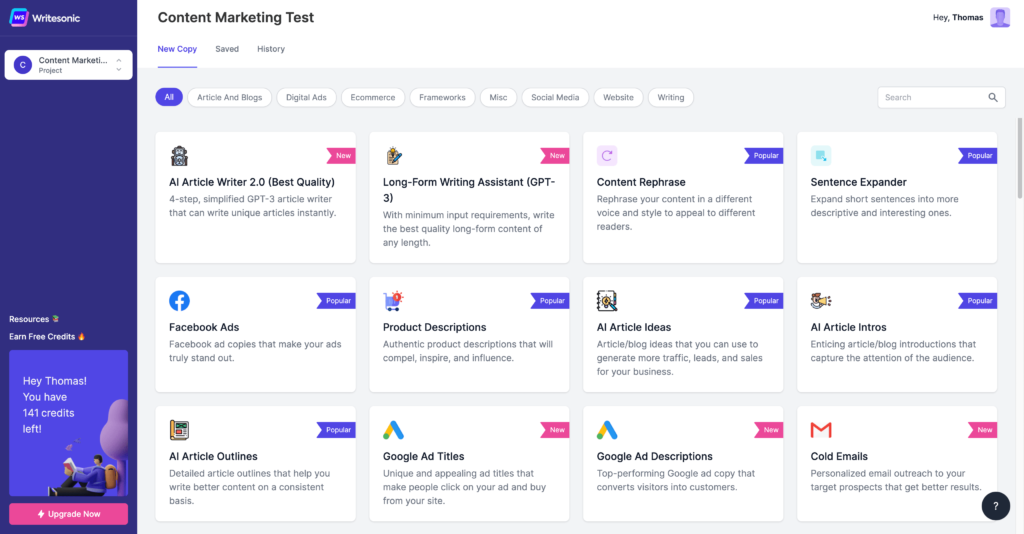Image resolution: width=1024 pixels, height=534 pixels.
Task: Filter by Digital Ads category
Action: coord(306,97)
